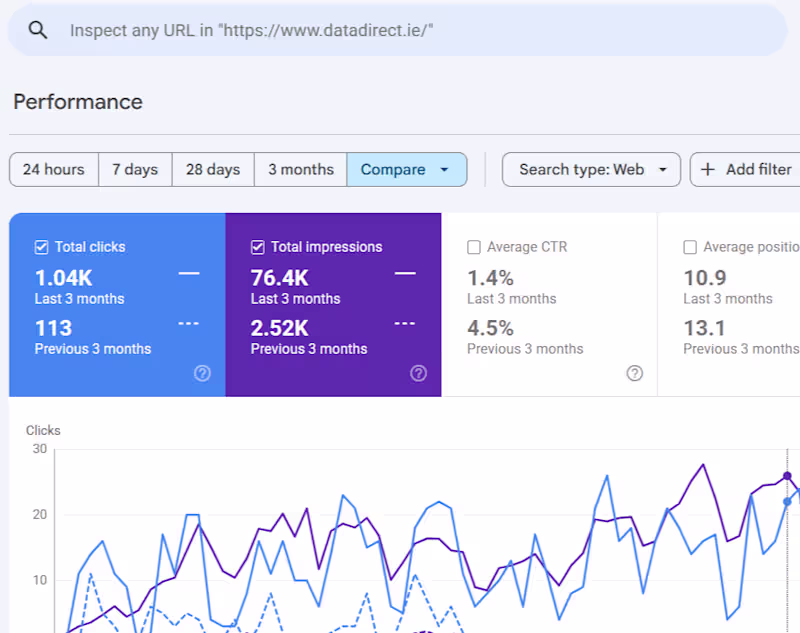Click the 113 previous clicks value
Image resolution: width=800 pixels, height=633 pixels.
[54, 328]
